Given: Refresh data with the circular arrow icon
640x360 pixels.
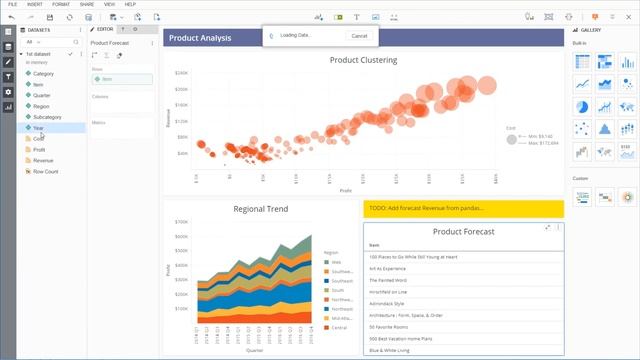Looking at the screenshot, I should [69, 17].
